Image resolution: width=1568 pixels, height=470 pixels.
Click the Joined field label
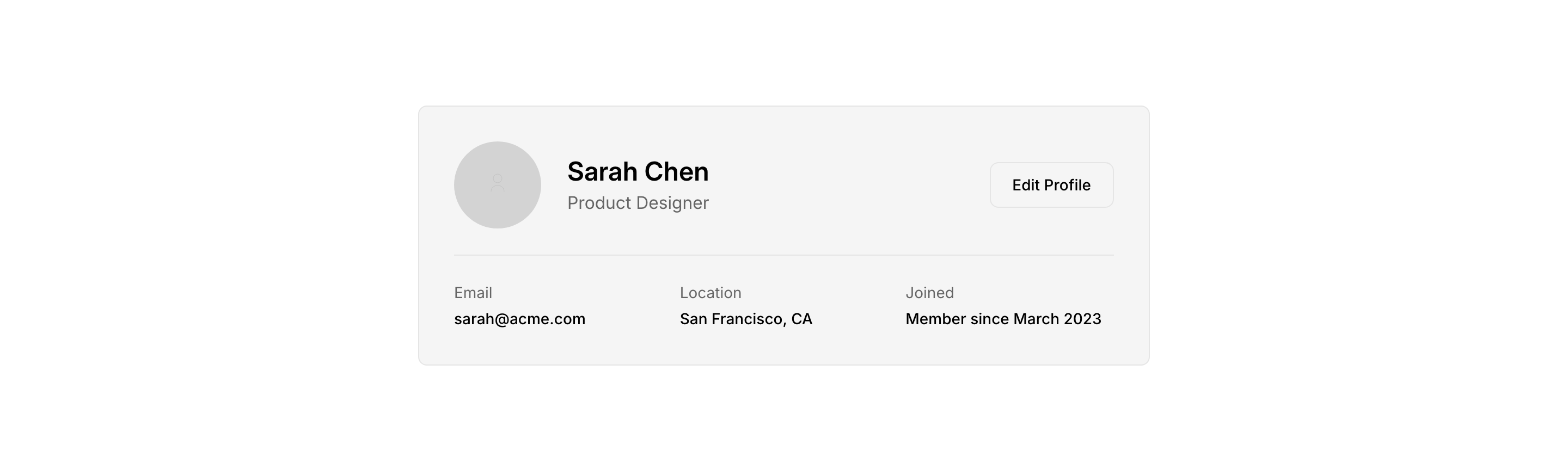tap(929, 293)
